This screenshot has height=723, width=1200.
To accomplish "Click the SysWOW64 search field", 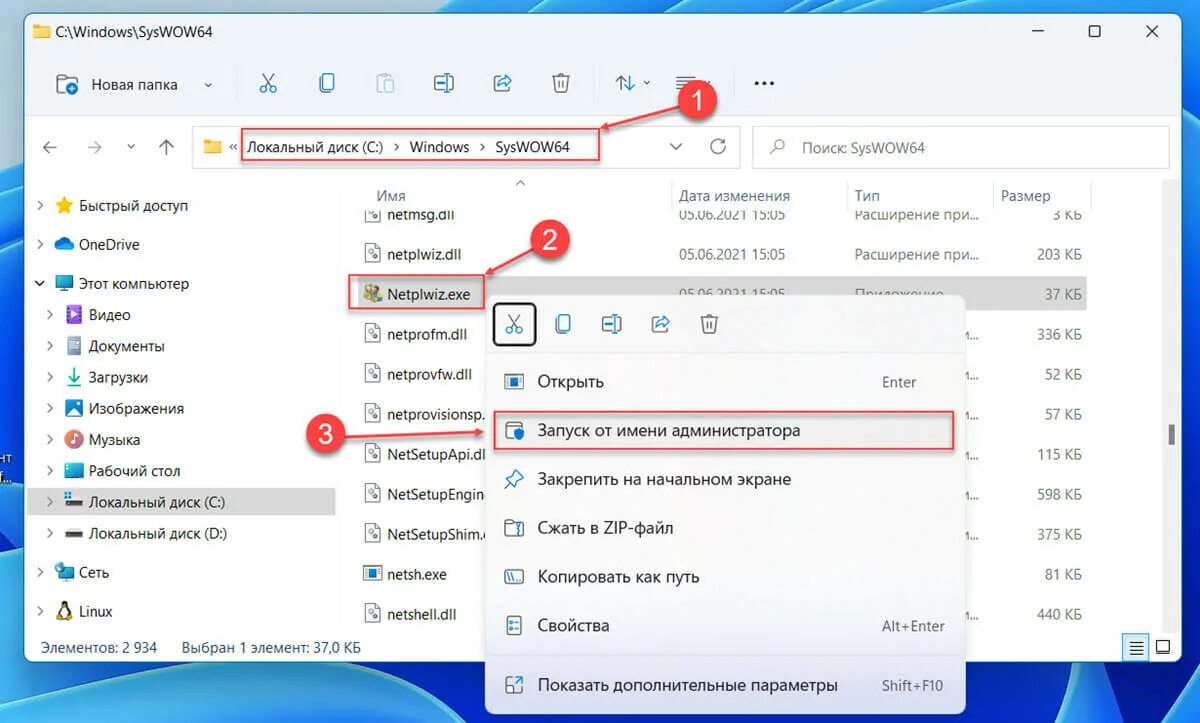I will (x=960, y=147).
